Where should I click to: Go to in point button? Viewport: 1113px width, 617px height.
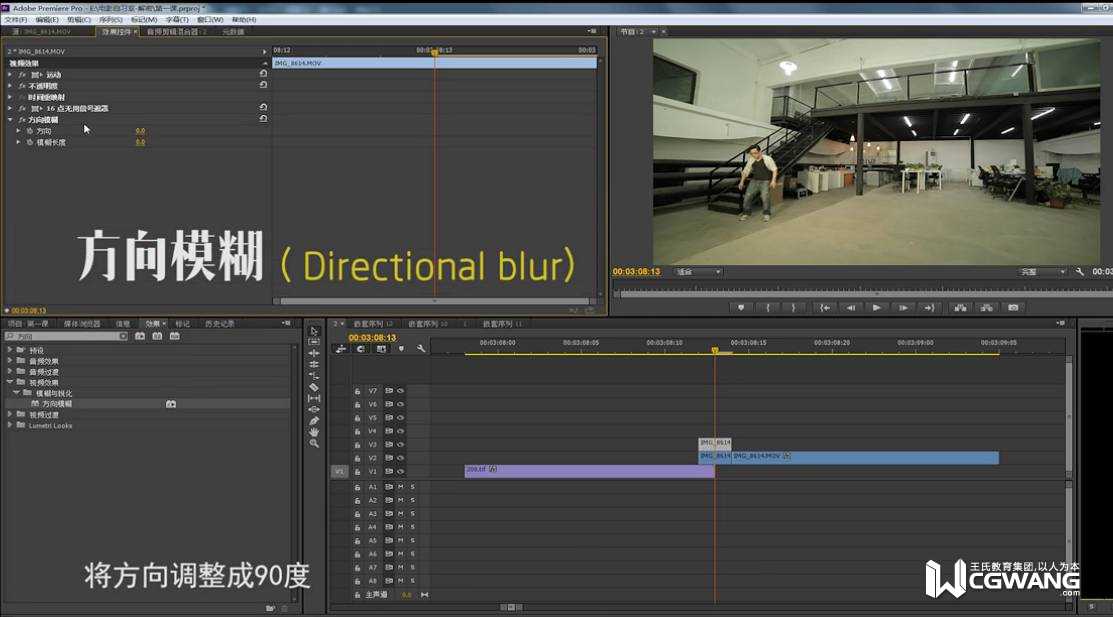[824, 307]
